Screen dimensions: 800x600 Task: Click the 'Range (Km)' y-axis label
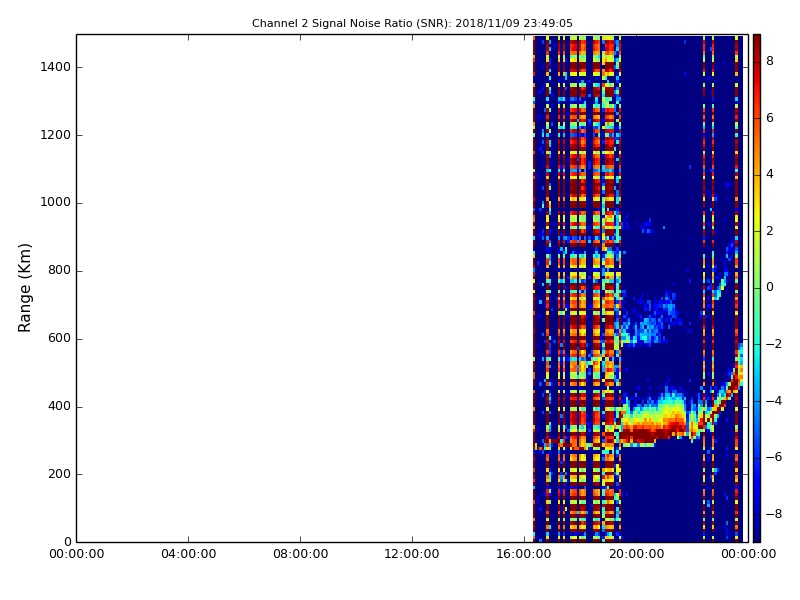[x=24, y=288]
